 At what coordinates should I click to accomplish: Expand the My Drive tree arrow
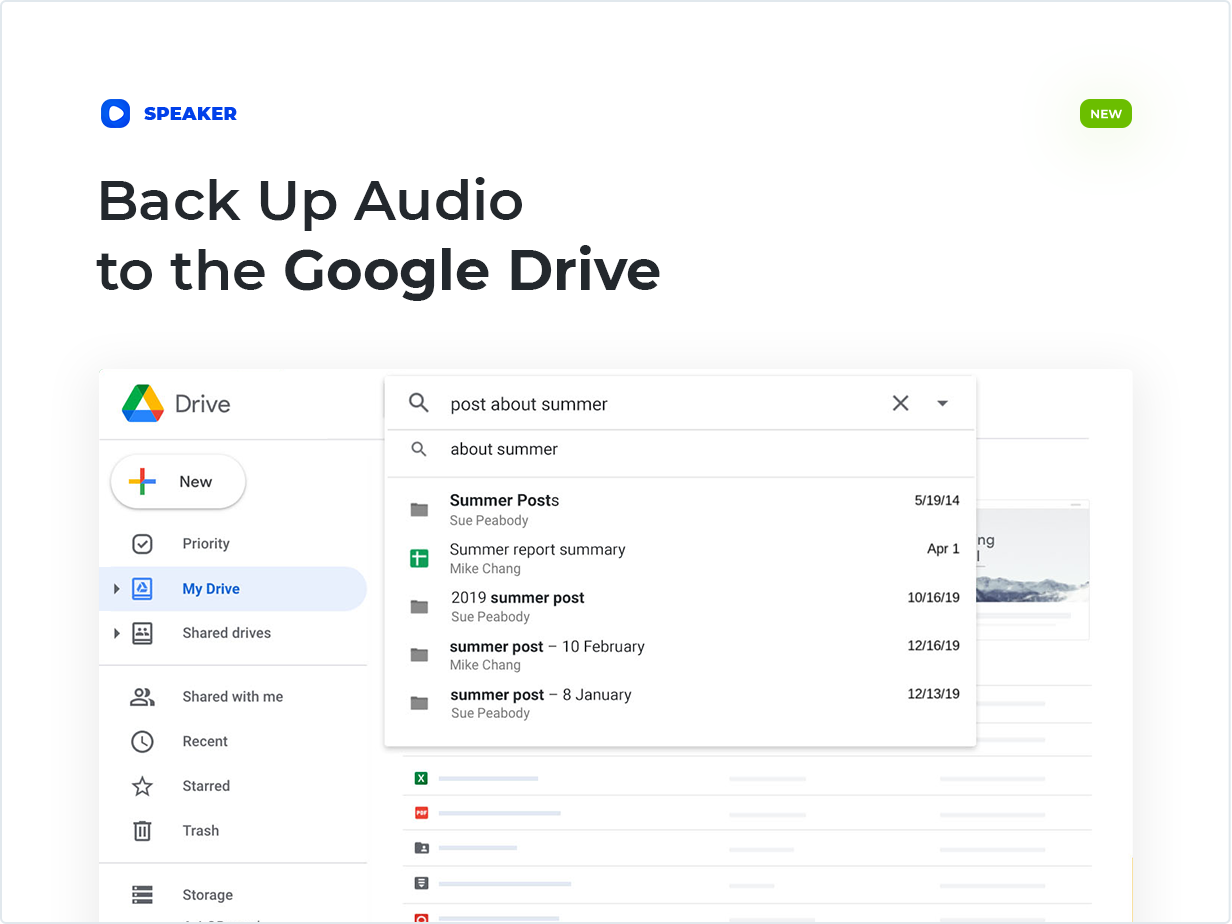coord(116,589)
